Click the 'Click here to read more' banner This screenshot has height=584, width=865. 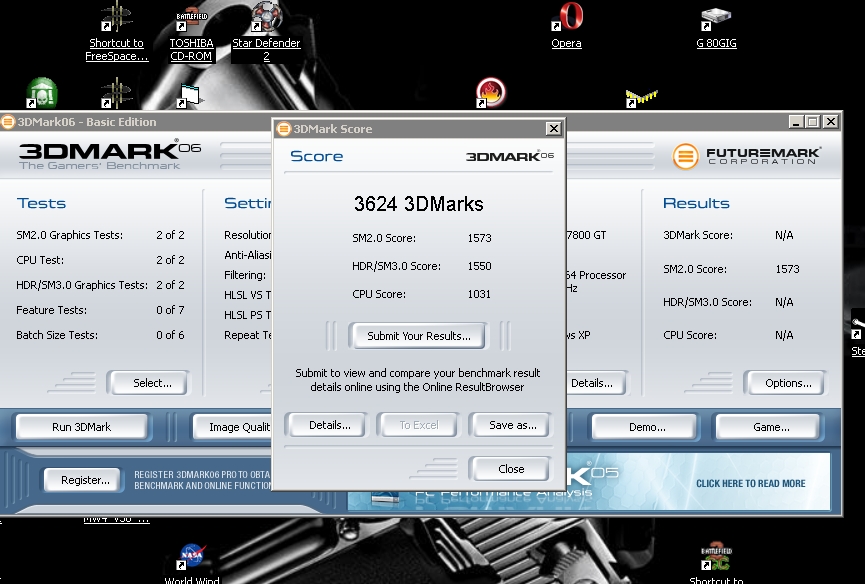750,483
